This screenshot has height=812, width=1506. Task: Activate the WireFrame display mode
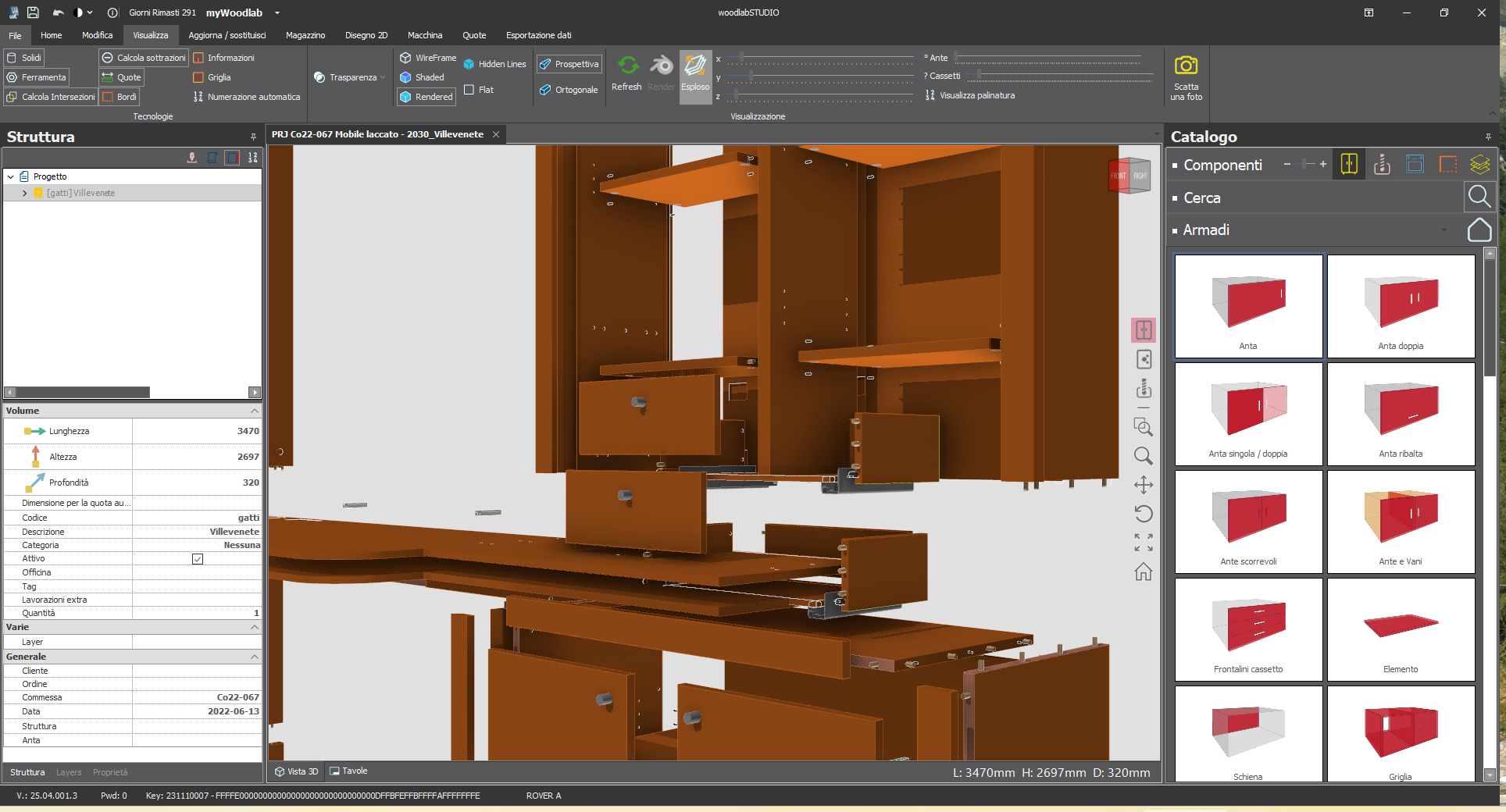(x=427, y=57)
